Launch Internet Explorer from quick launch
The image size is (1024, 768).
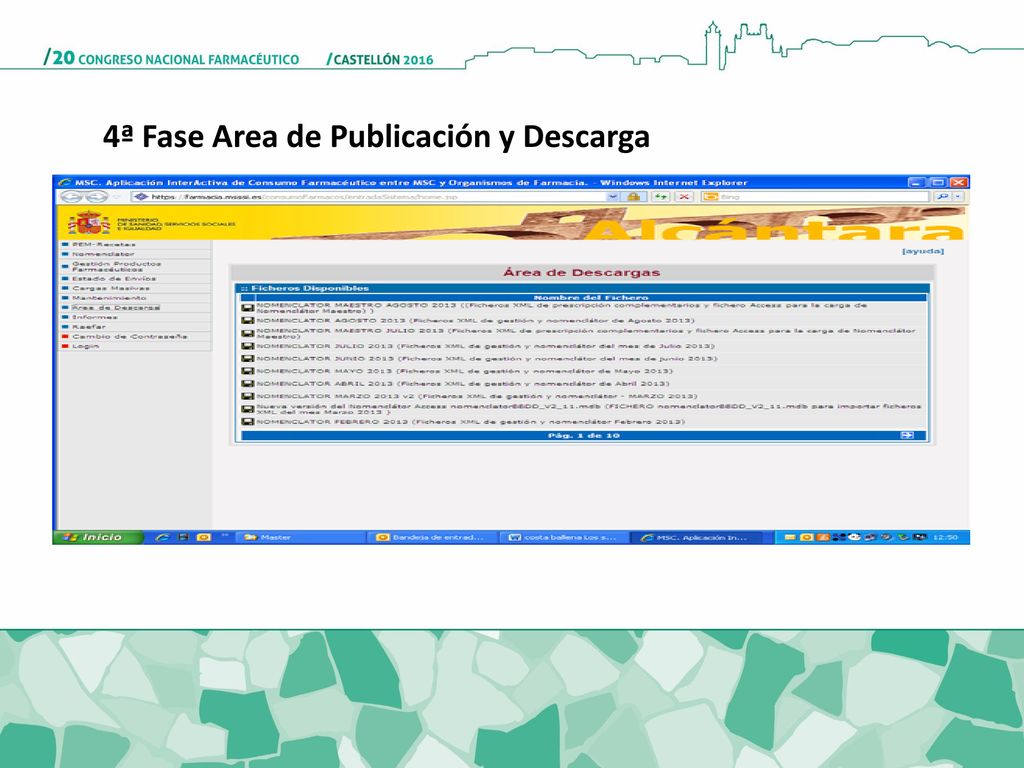pyautogui.click(x=162, y=537)
